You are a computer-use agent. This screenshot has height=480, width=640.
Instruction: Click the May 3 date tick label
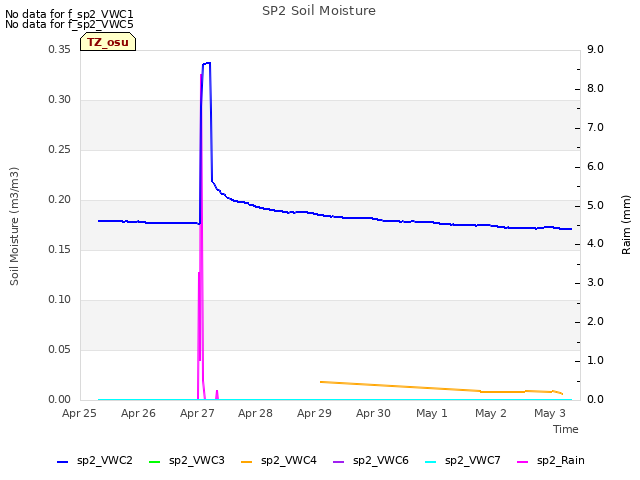[x=550, y=413]
